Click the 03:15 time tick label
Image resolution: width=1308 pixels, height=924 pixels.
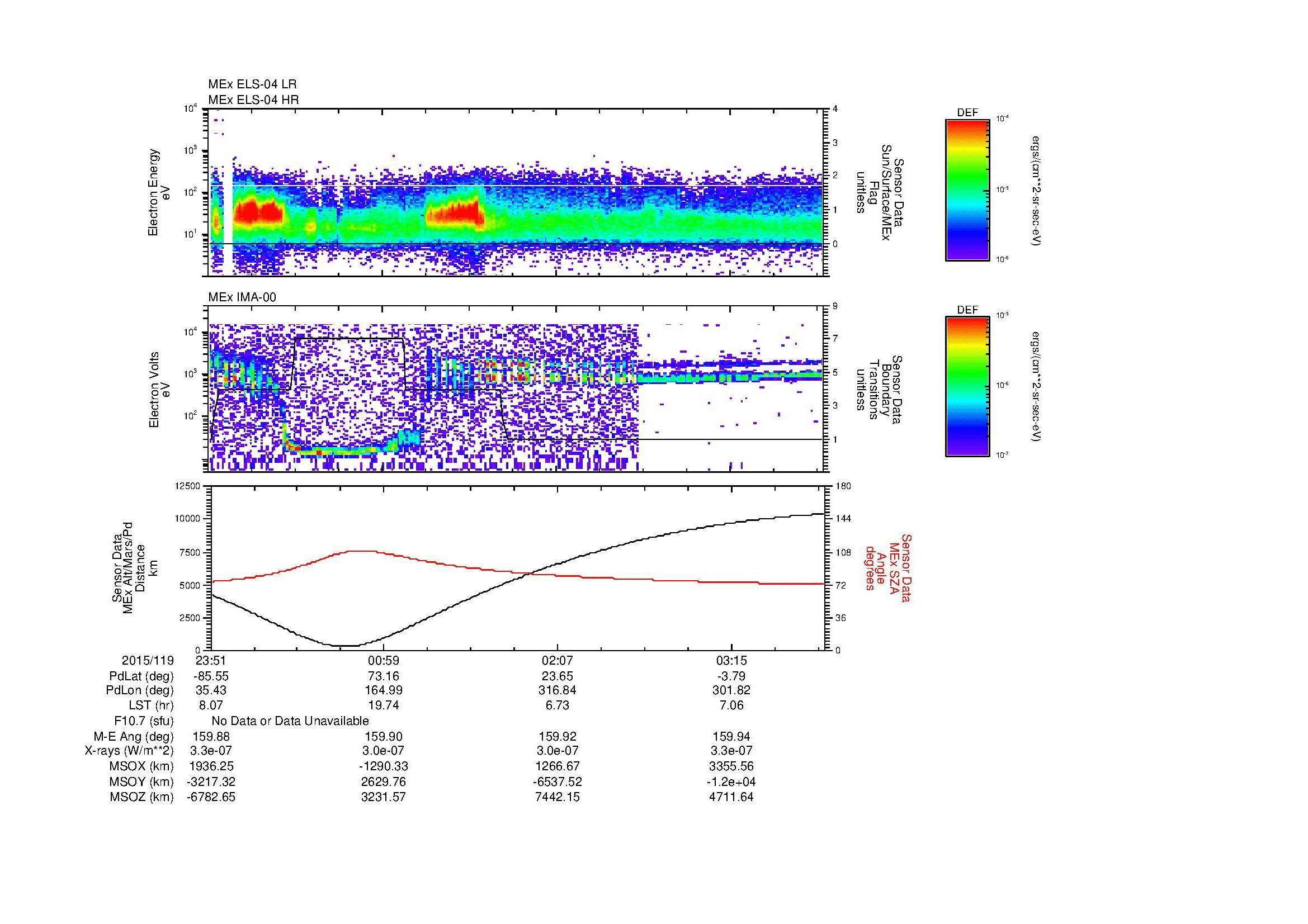pos(731,661)
